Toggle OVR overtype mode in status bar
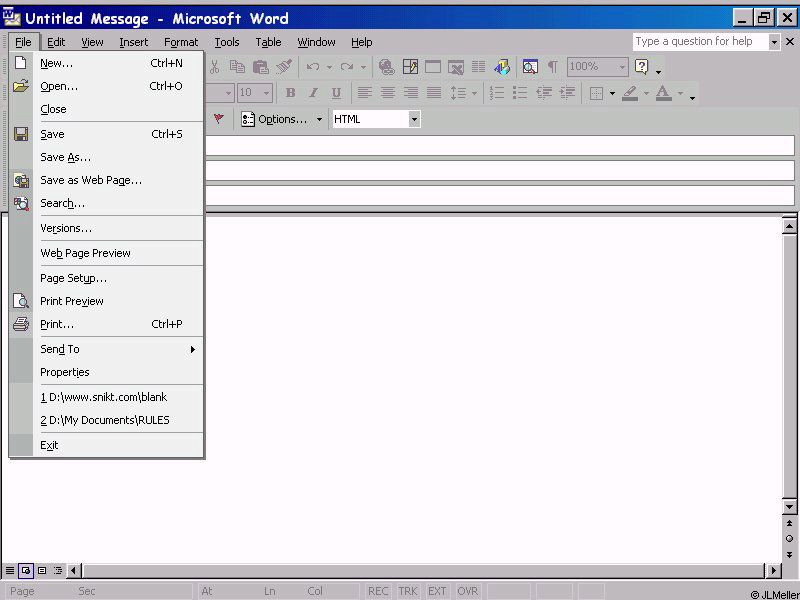Screen dimensions: 800x600 click(x=467, y=591)
